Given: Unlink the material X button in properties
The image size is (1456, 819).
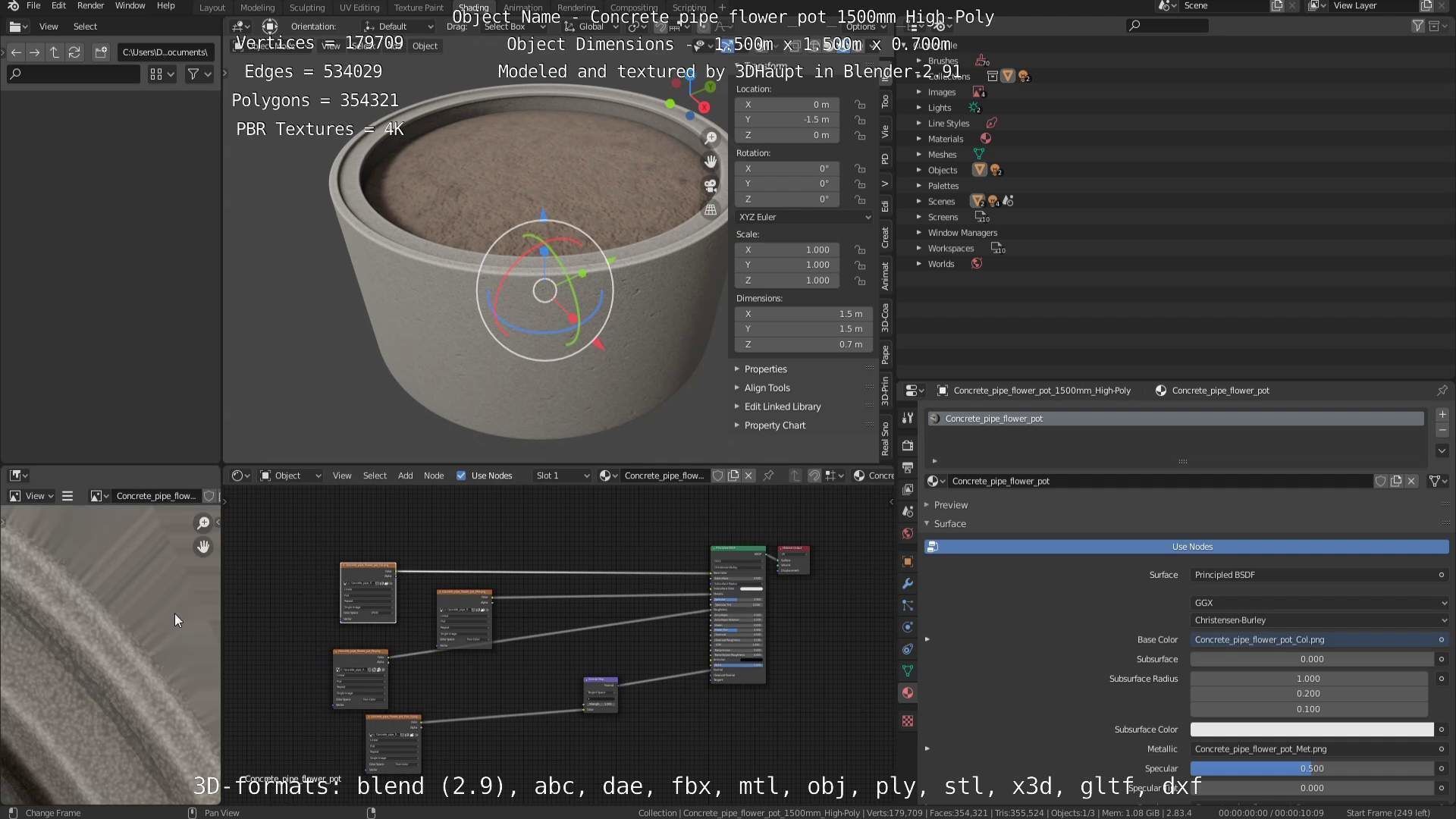Looking at the screenshot, I should click(x=1411, y=482).
